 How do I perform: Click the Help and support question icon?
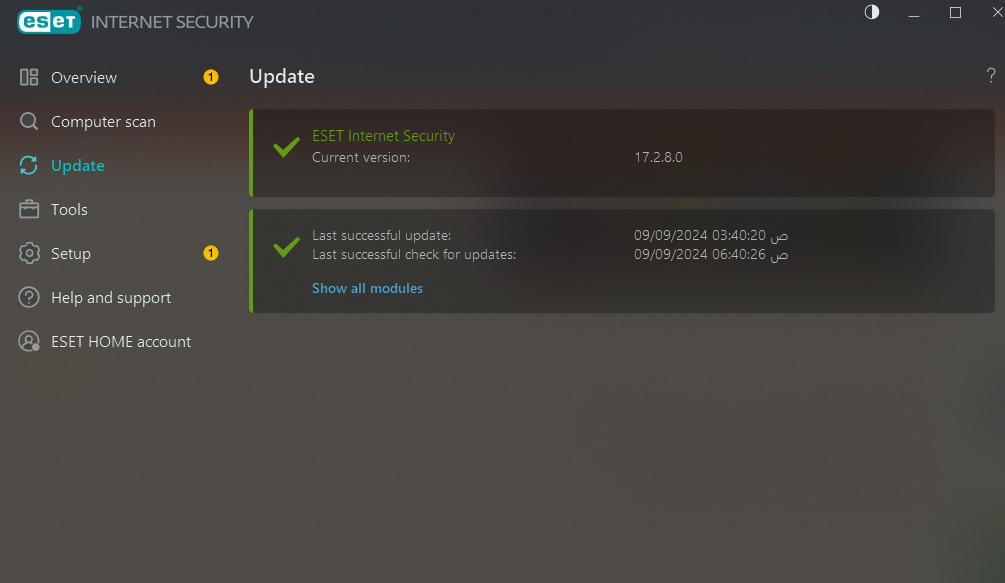point(29,297)
